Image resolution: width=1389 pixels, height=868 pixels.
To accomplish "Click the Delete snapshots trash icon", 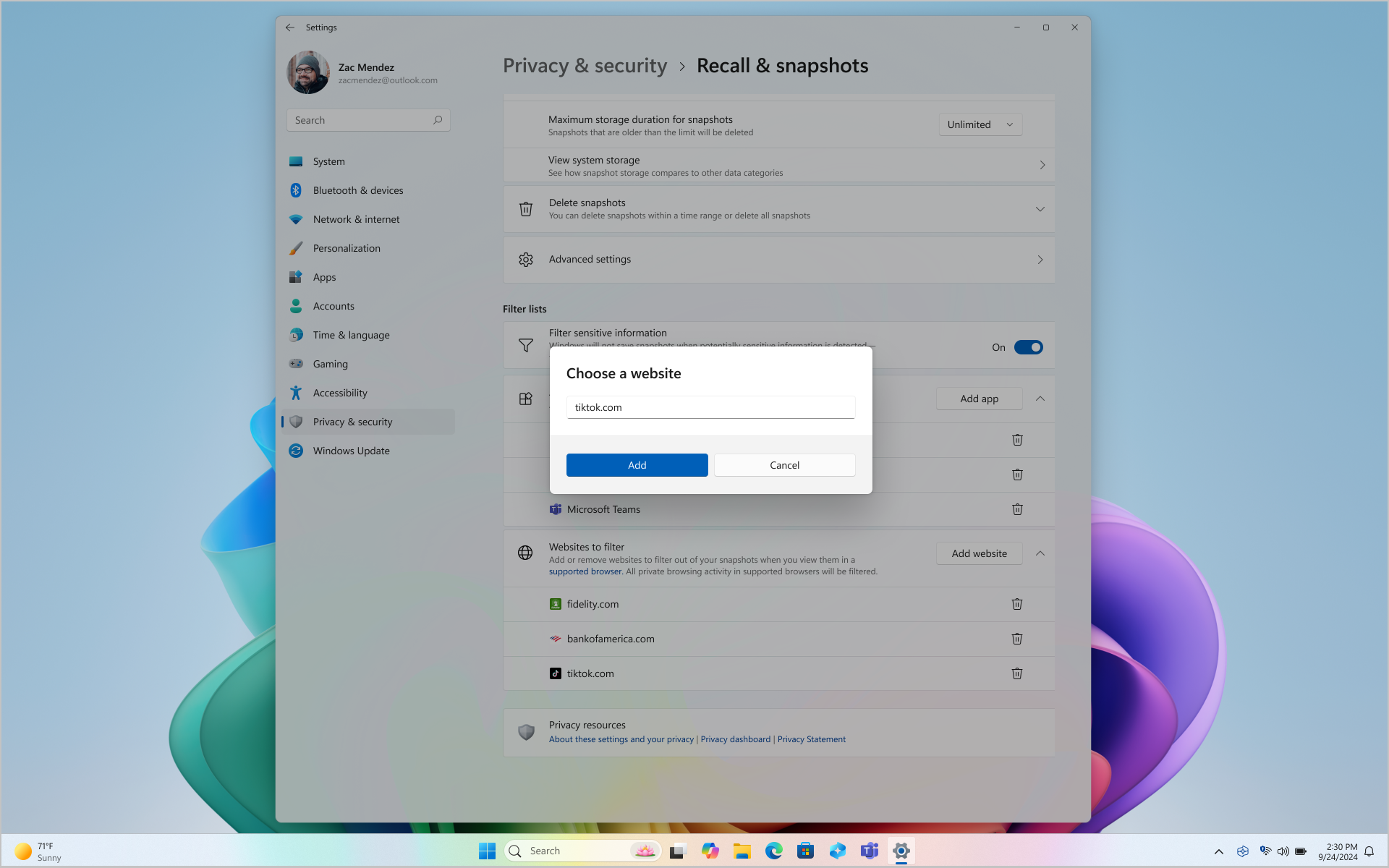I will [x=526, y=208].
